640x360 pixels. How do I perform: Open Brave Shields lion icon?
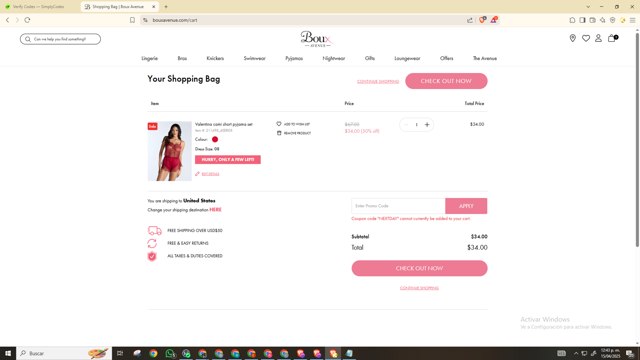coord(482,20)
